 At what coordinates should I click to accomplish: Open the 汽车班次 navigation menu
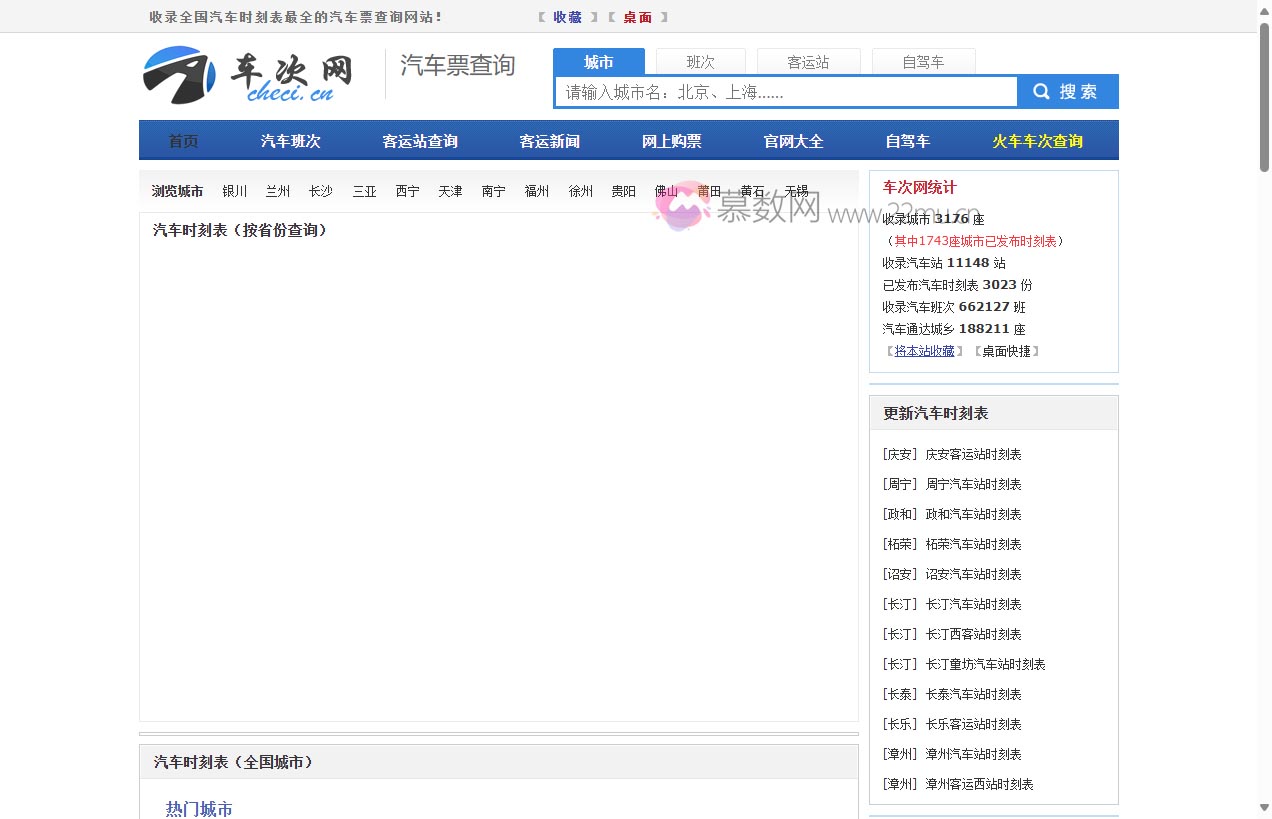(x=290, y=141)
